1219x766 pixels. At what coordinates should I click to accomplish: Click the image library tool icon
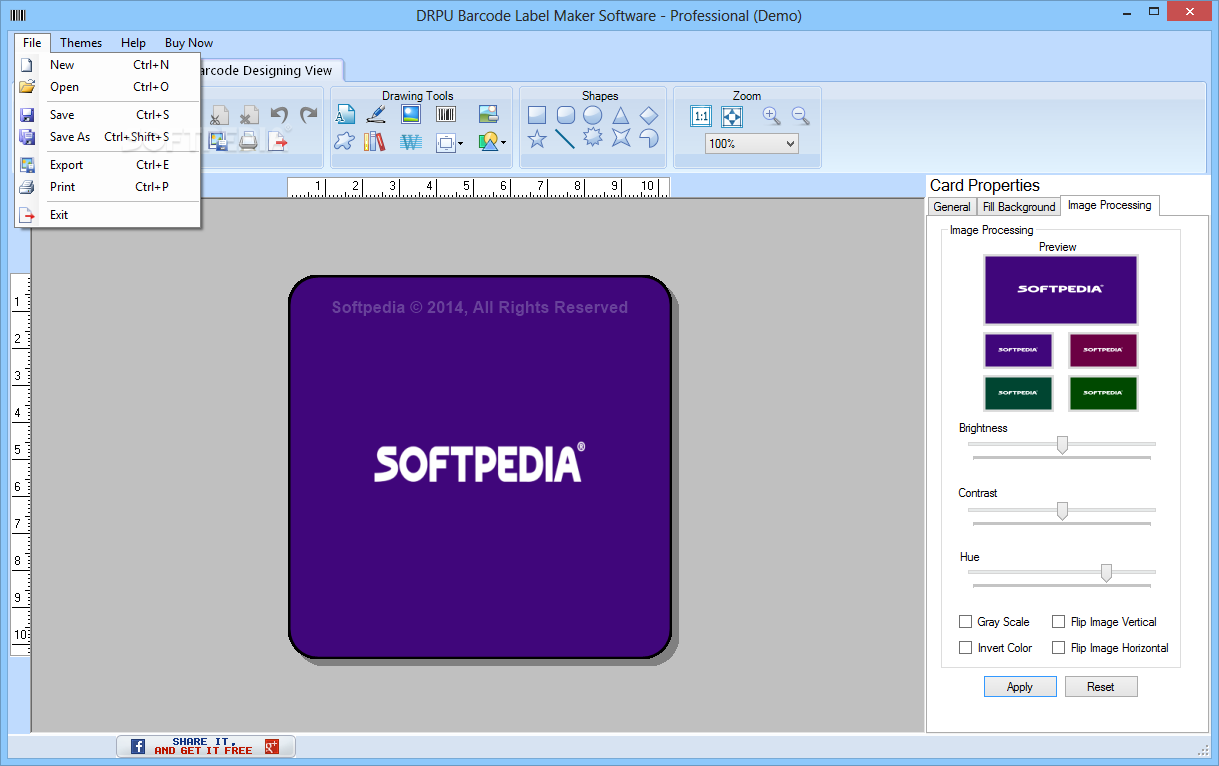click(488, 114)
